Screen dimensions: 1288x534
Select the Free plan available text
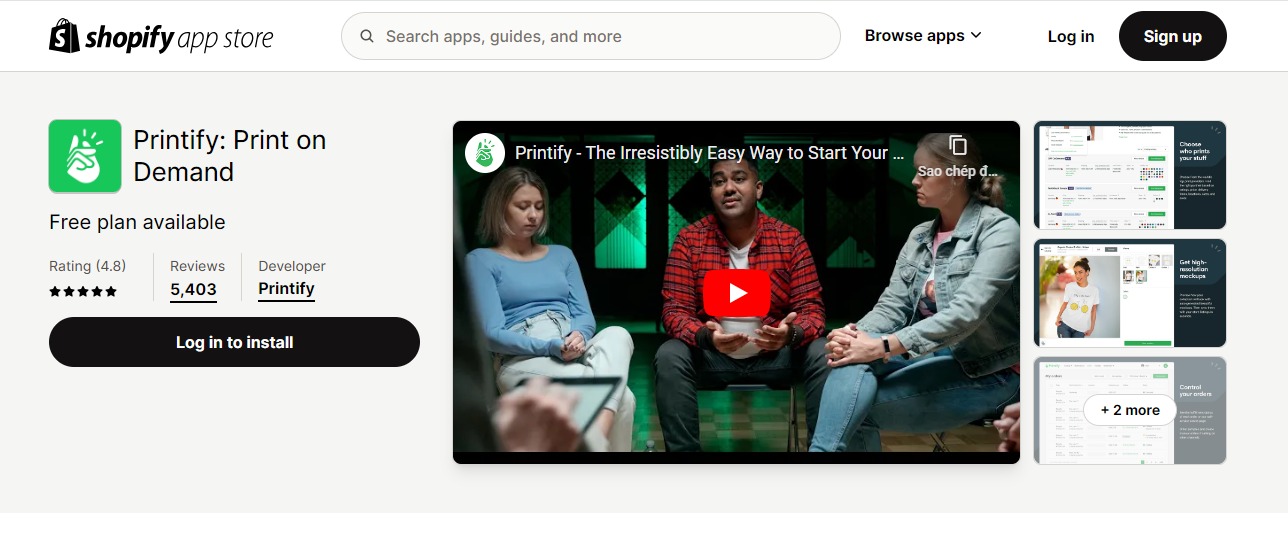coord(137,222)
